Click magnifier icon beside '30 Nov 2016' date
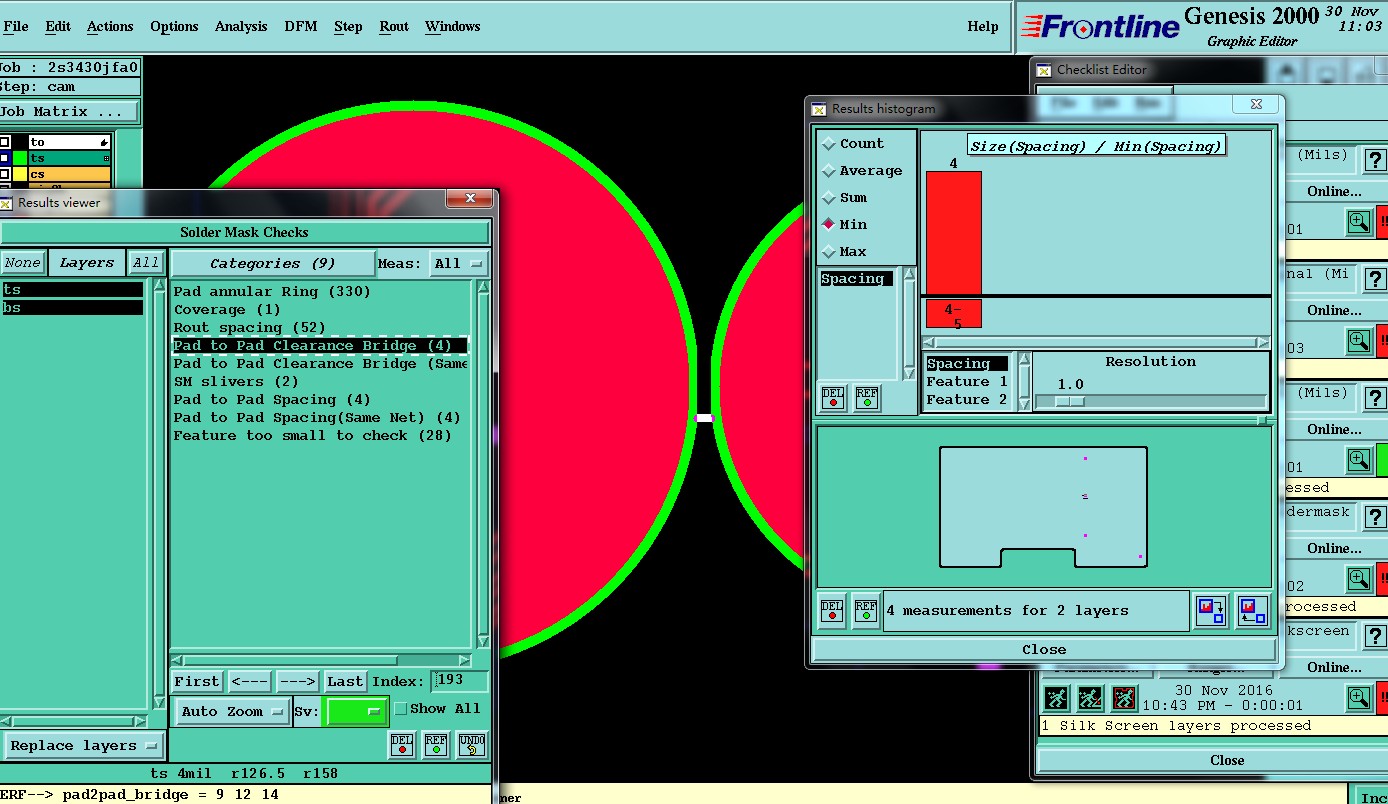The height and width of the screenshot is (804, 1388). pyautogui.click(x=1359, y=698)
